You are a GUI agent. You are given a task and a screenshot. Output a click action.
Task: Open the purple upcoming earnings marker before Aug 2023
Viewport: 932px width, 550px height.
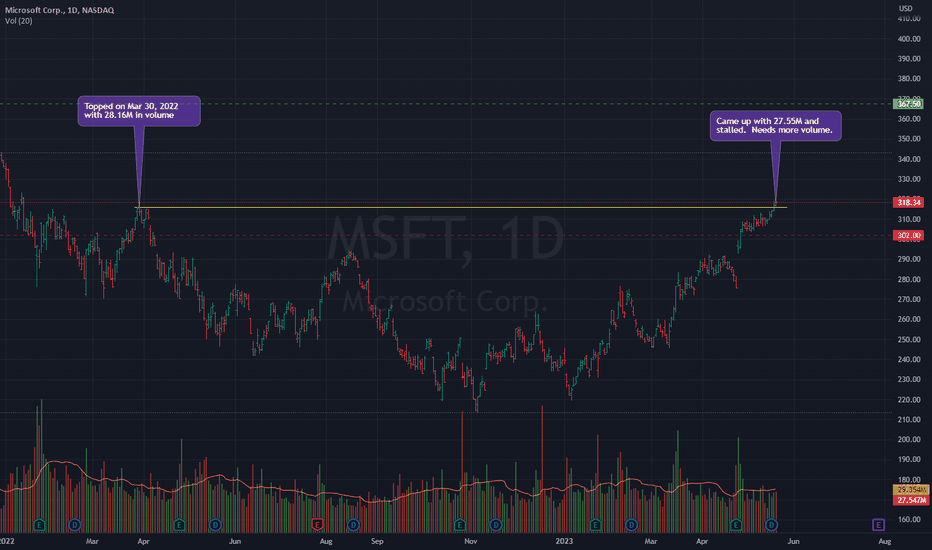pyautogui.click(x=879, y=524)
